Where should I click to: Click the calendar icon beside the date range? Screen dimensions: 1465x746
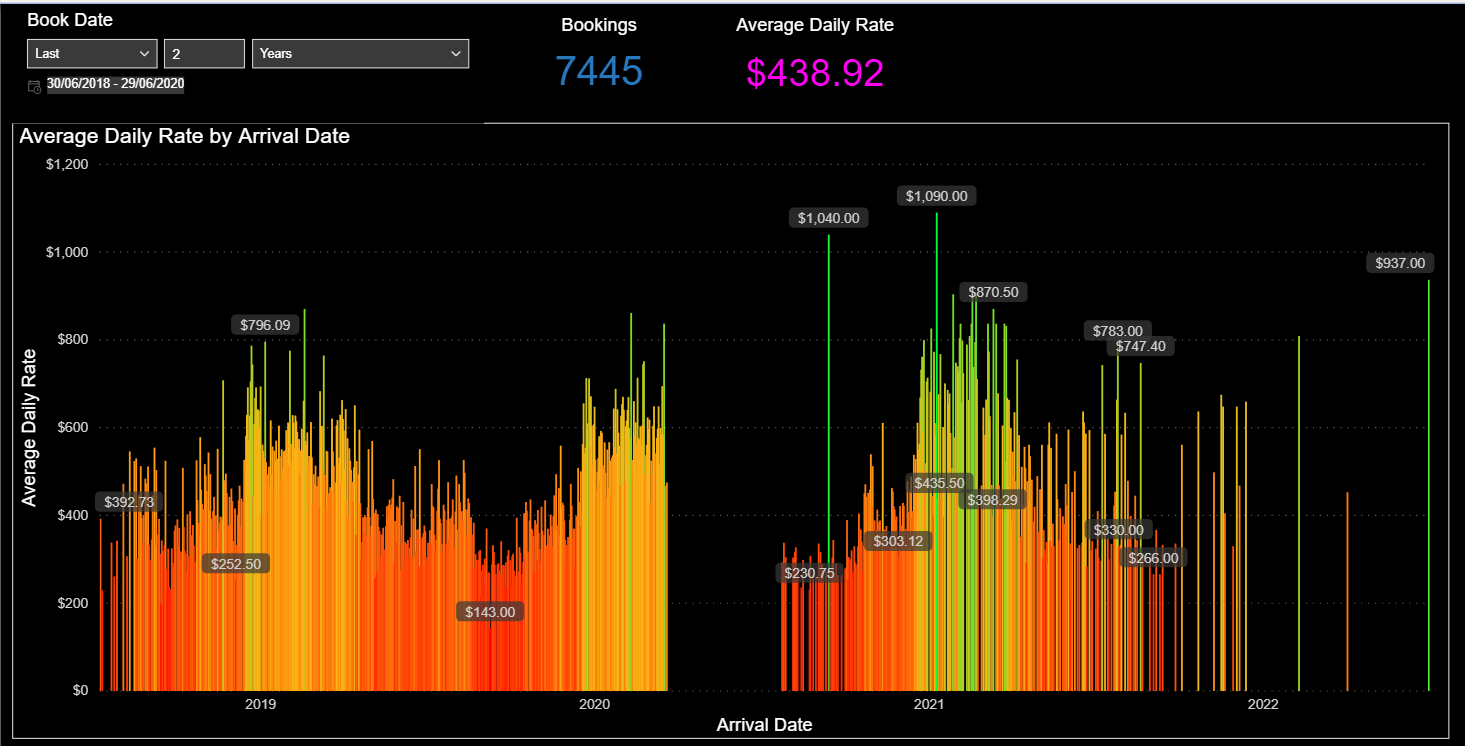[34, 86]
